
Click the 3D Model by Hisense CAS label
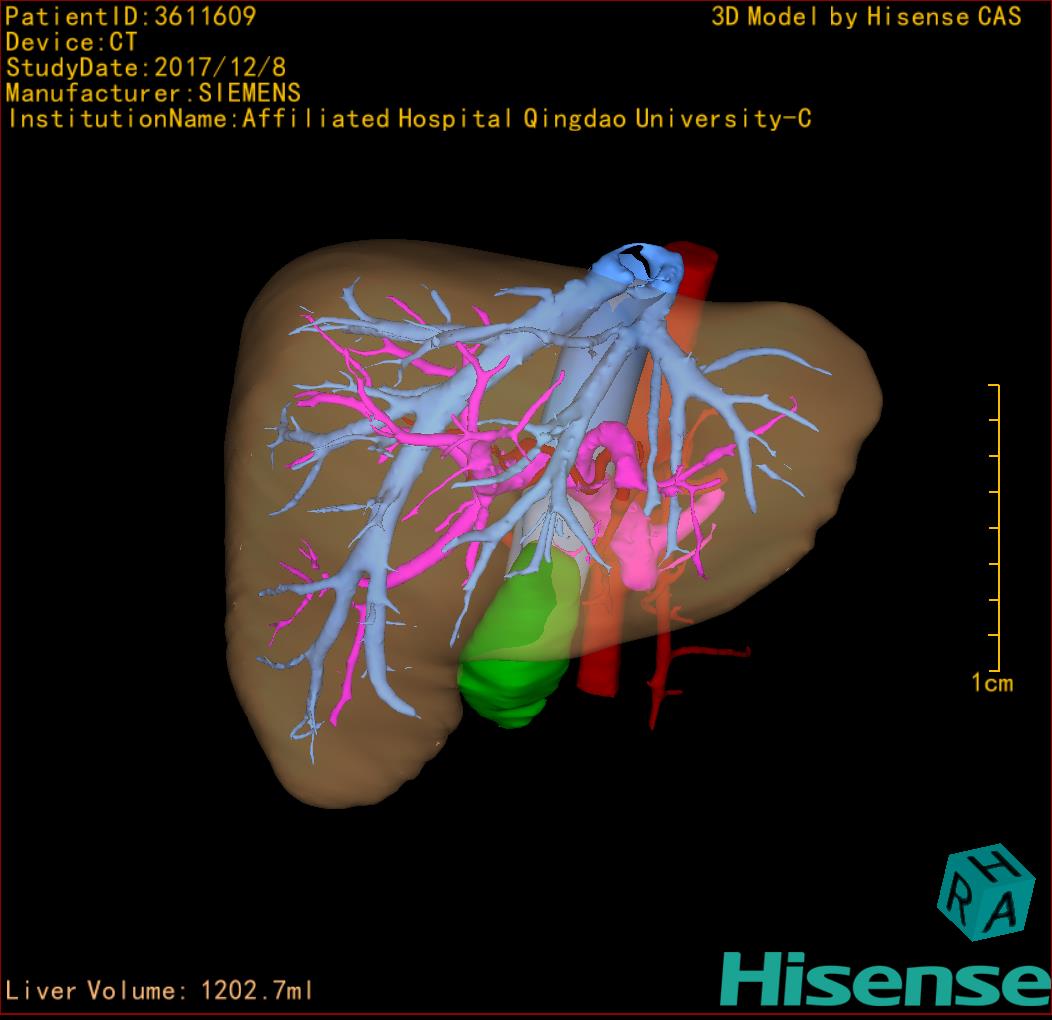[866, 16]
